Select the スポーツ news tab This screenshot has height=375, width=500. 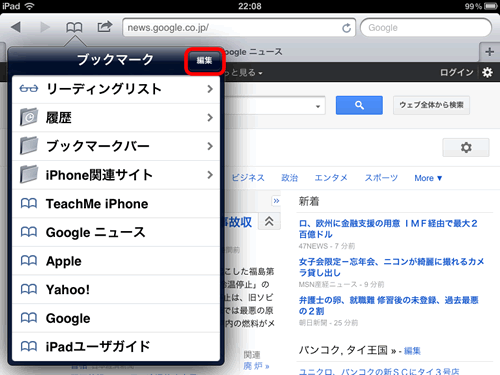pyautogui.click(x=381, y=178)
